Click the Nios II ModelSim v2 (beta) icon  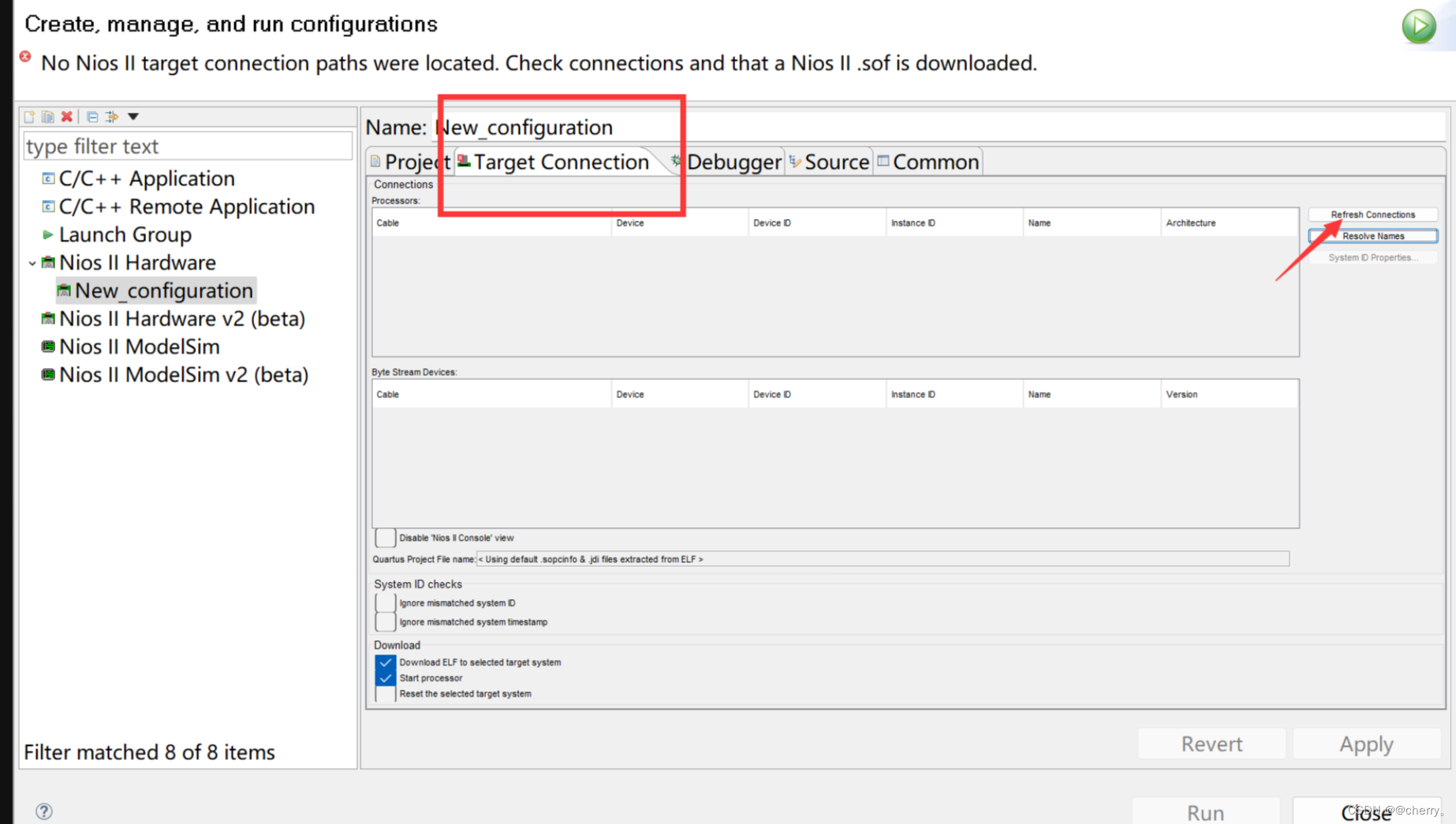[48, 375]
